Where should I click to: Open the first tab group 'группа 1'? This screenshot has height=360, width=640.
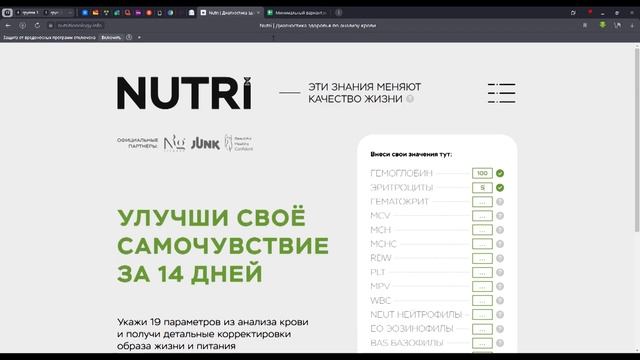[x=28, y=13]
